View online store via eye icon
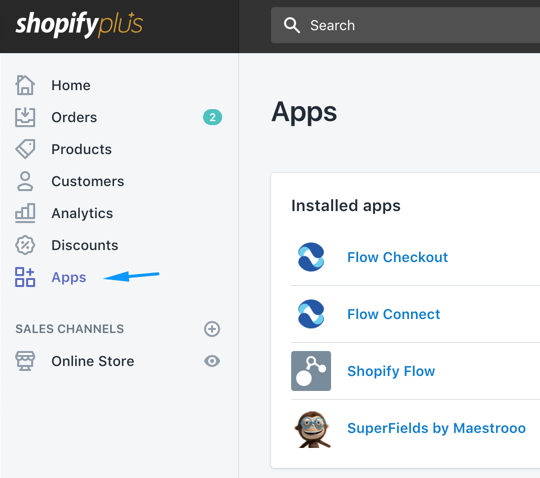The width and height of the screenshot is (540, 478). click(212, 361)
